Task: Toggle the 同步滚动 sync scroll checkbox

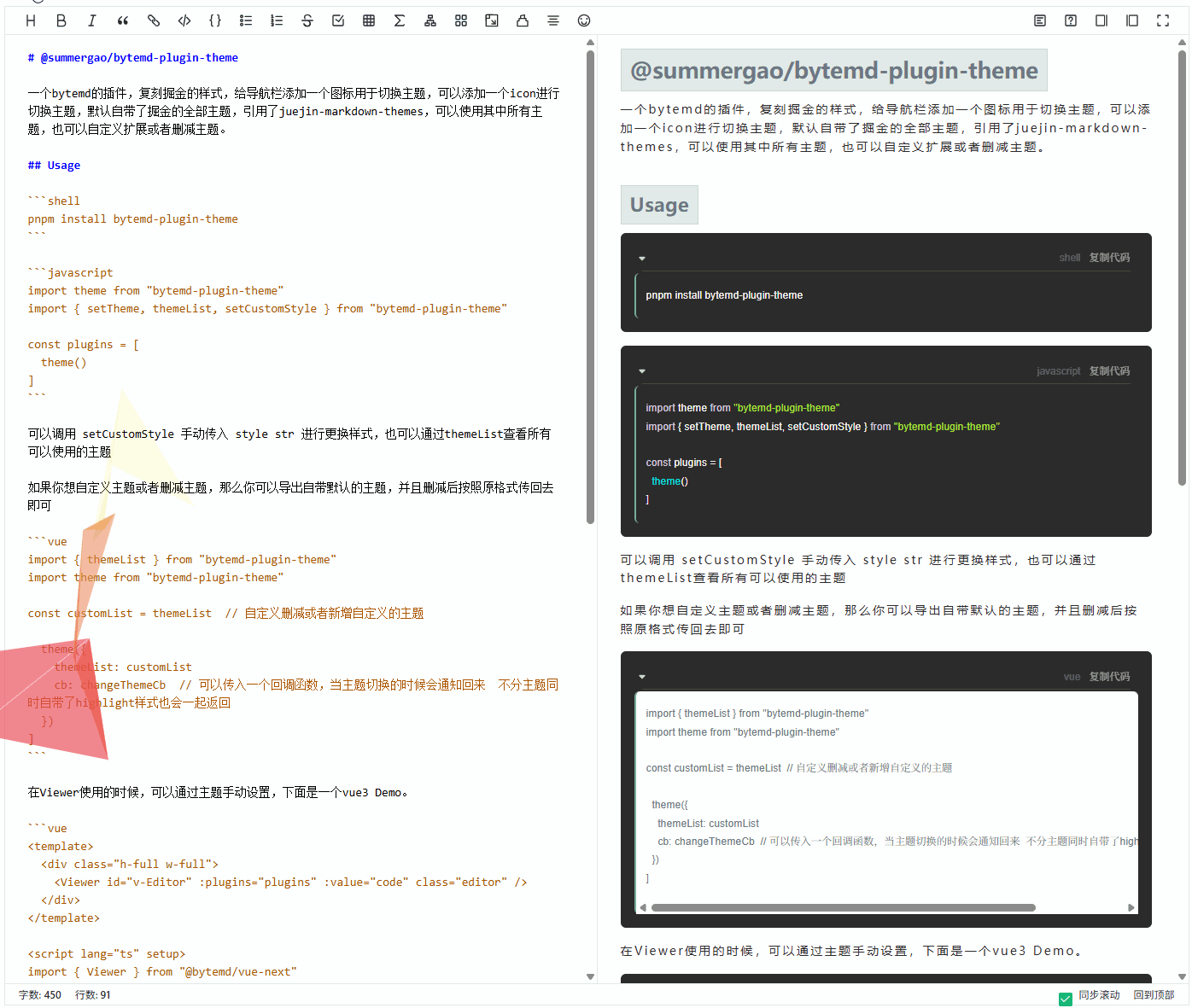Action: pos(1066,999)
